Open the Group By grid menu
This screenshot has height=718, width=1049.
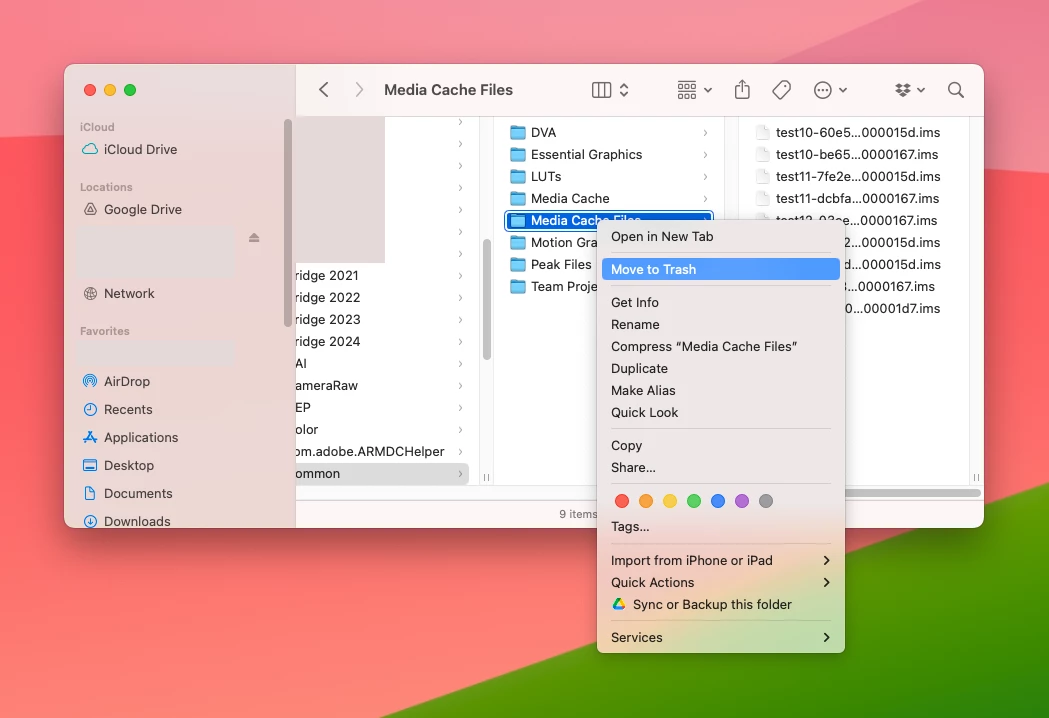[x=694, y=90]
